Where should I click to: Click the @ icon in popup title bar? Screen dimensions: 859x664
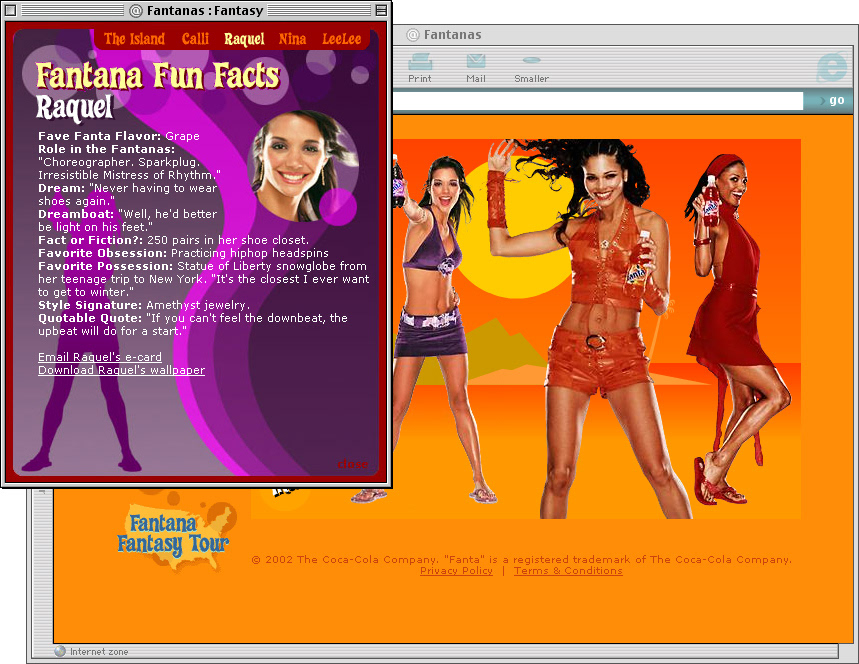click(136, 10)
